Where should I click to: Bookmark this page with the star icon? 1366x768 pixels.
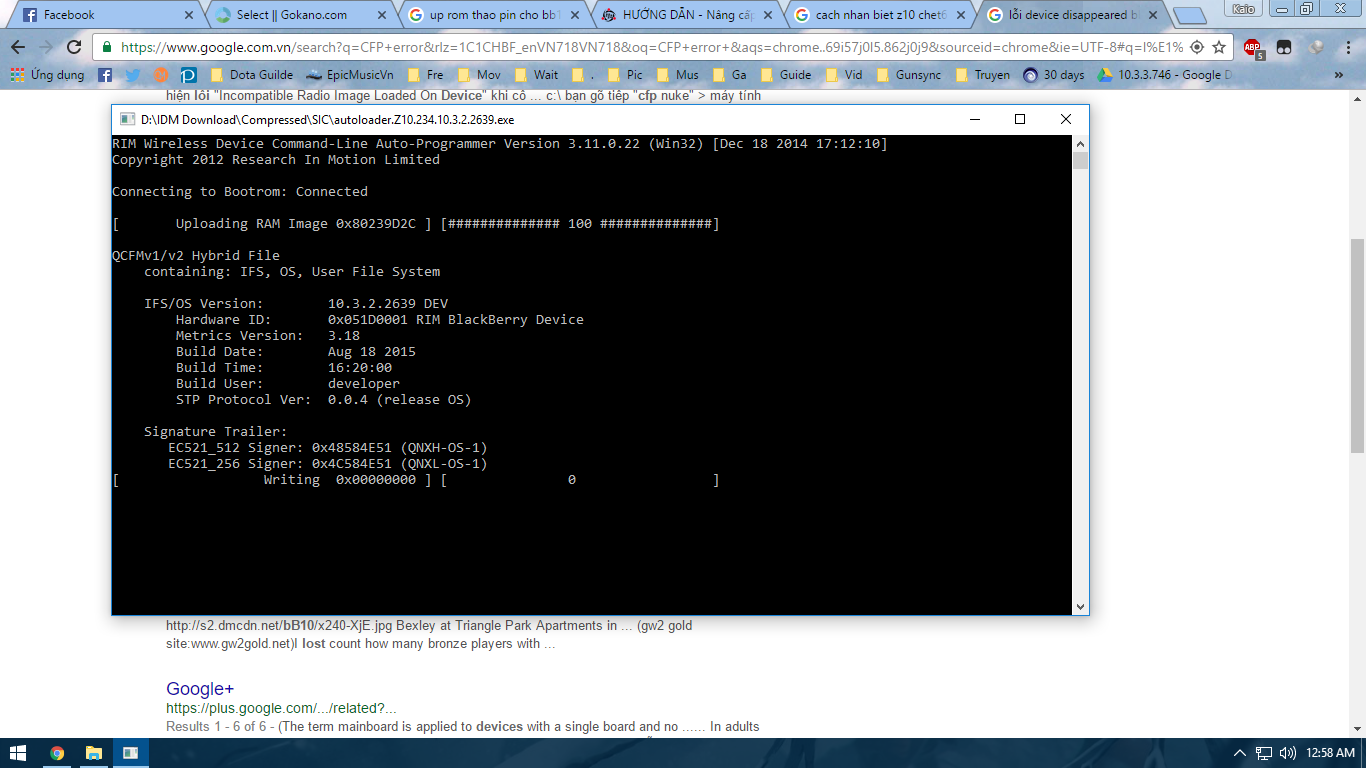tap(1219, 47)
